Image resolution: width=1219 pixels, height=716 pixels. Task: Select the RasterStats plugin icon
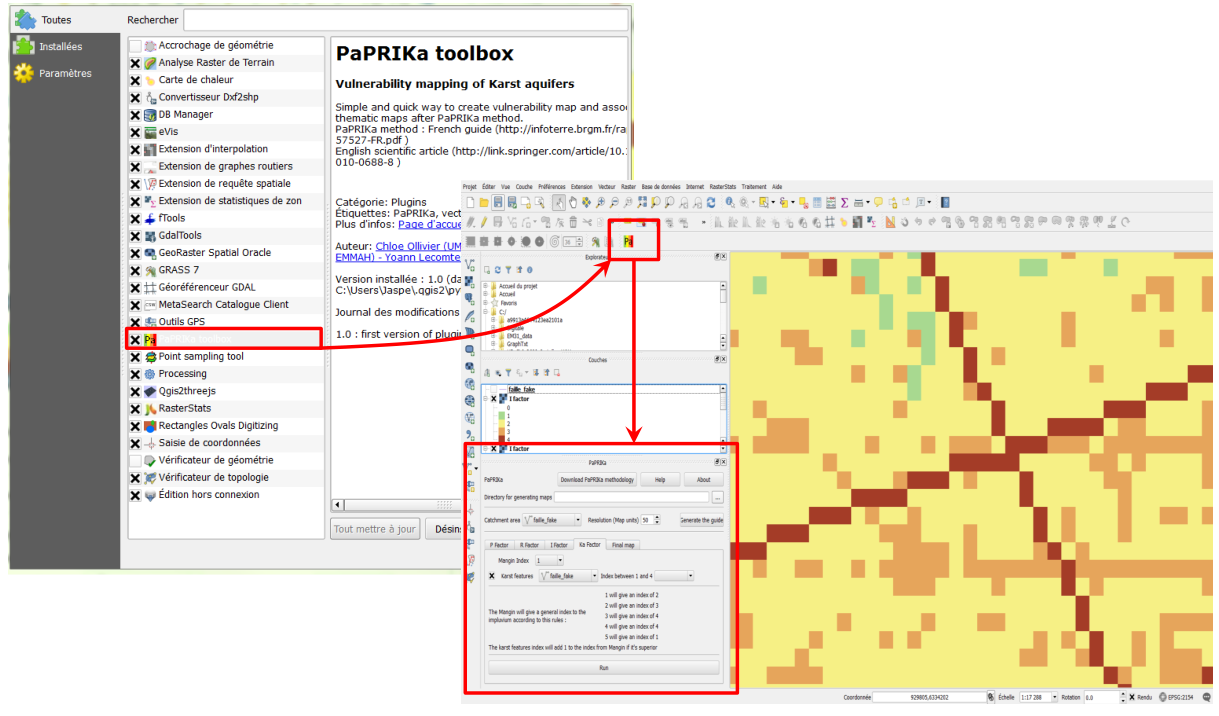[x=150, y=408]
